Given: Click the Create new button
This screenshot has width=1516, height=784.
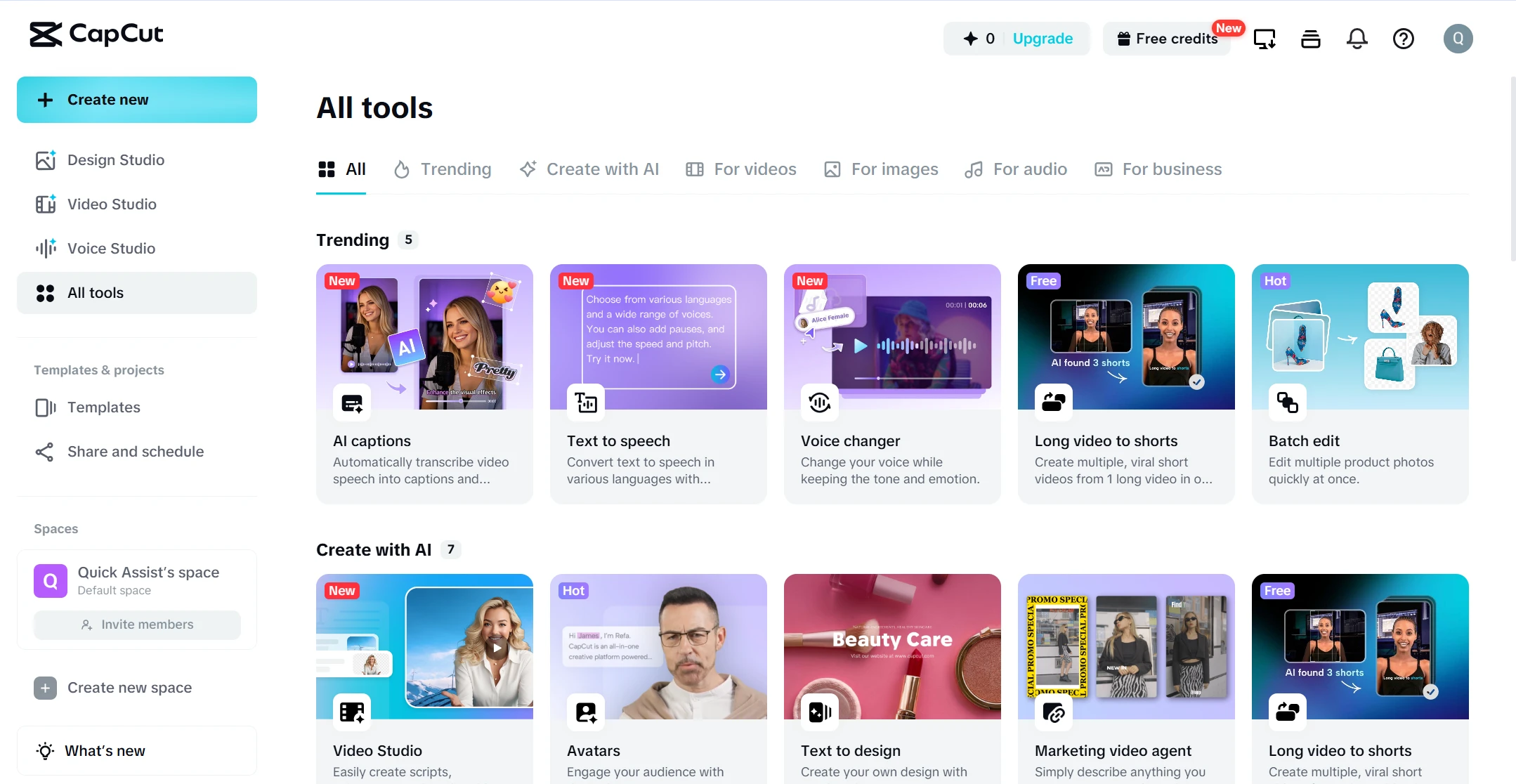Looking at the screenshot, I should (x=137, y=100).
